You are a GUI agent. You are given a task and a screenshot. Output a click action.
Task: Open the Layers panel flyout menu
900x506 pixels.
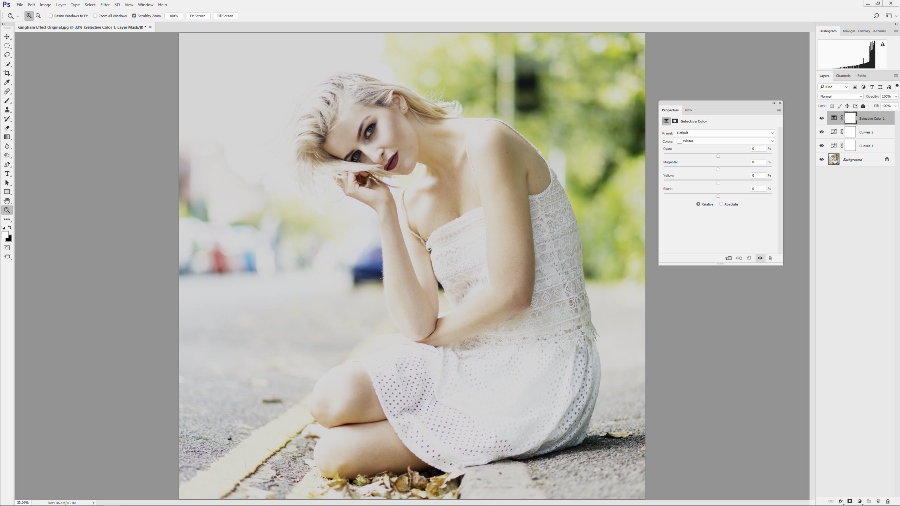(895, 76)
